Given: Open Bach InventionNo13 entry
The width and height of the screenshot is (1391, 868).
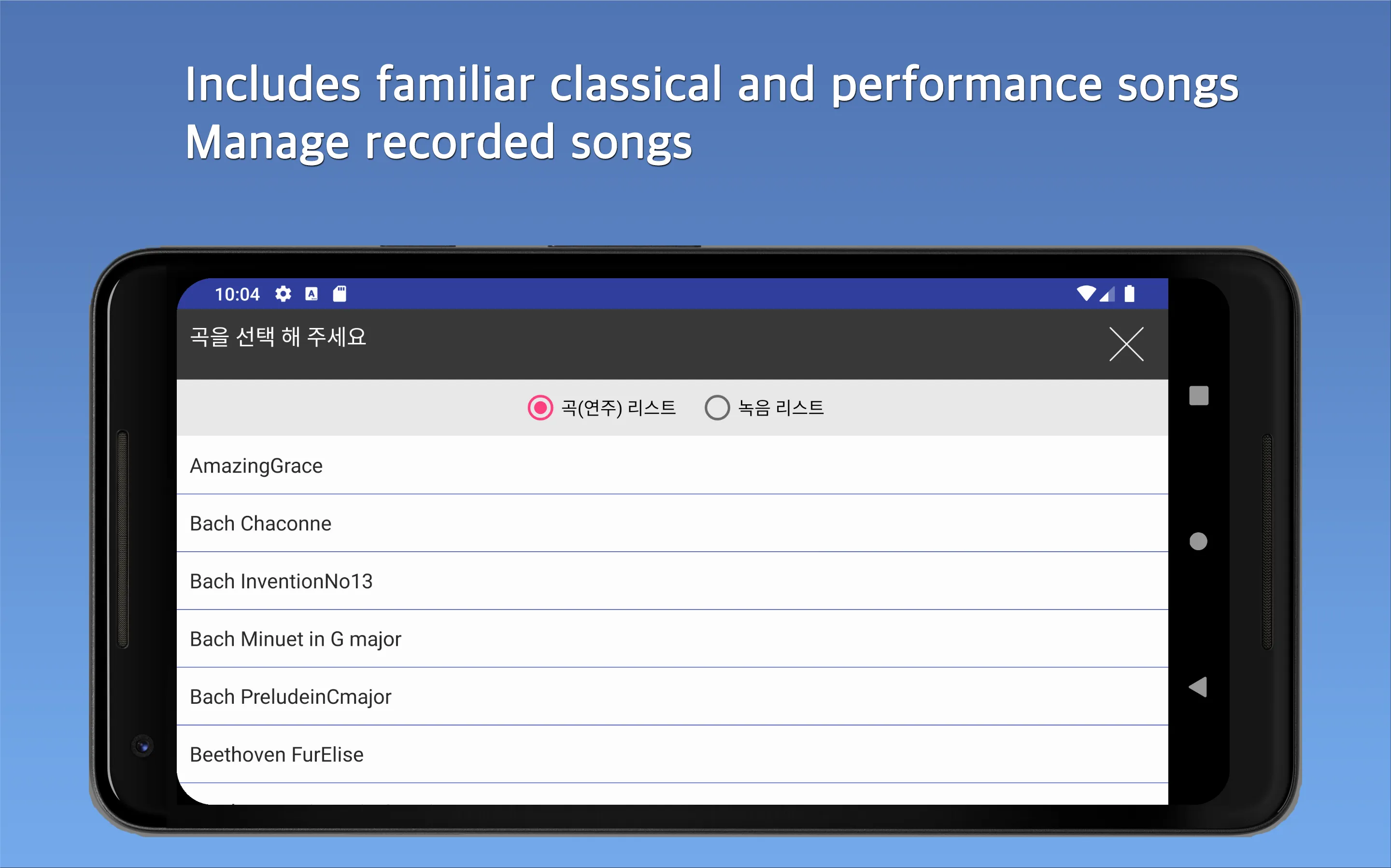Looking at the screenshot, I should (672, 581).
